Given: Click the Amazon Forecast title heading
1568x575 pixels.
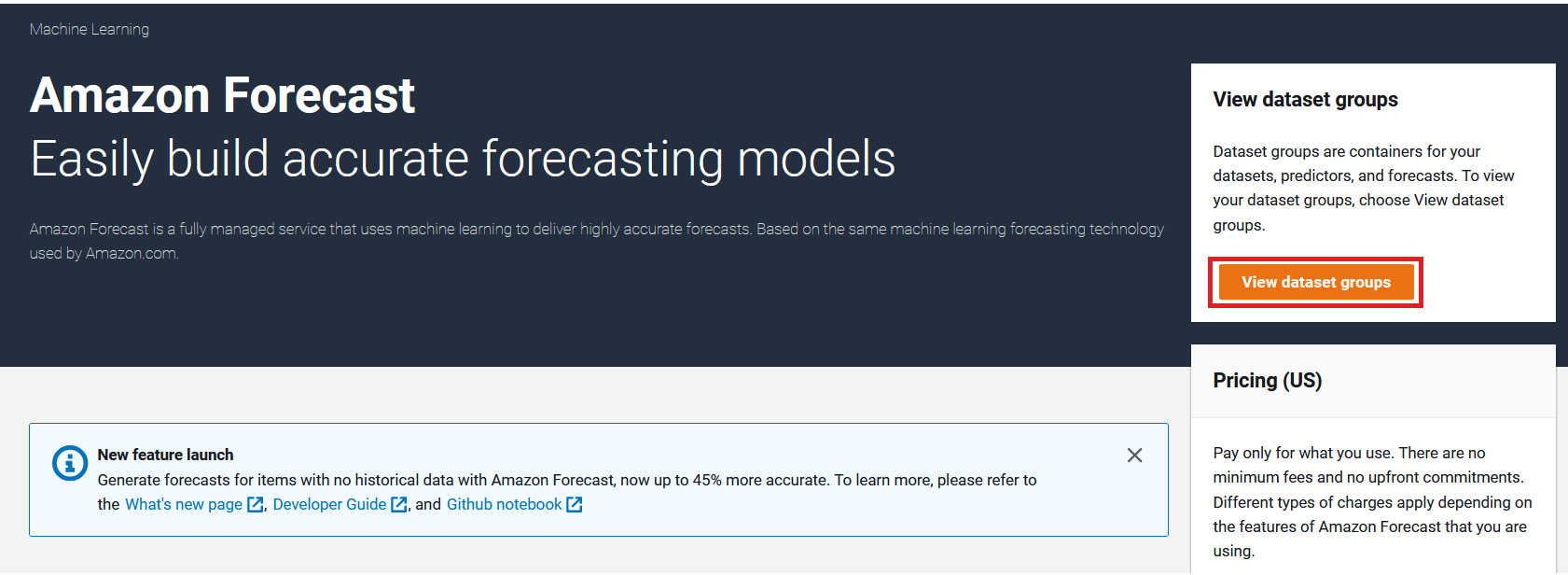Looking at the screenshot, I should tap(222, 95).
